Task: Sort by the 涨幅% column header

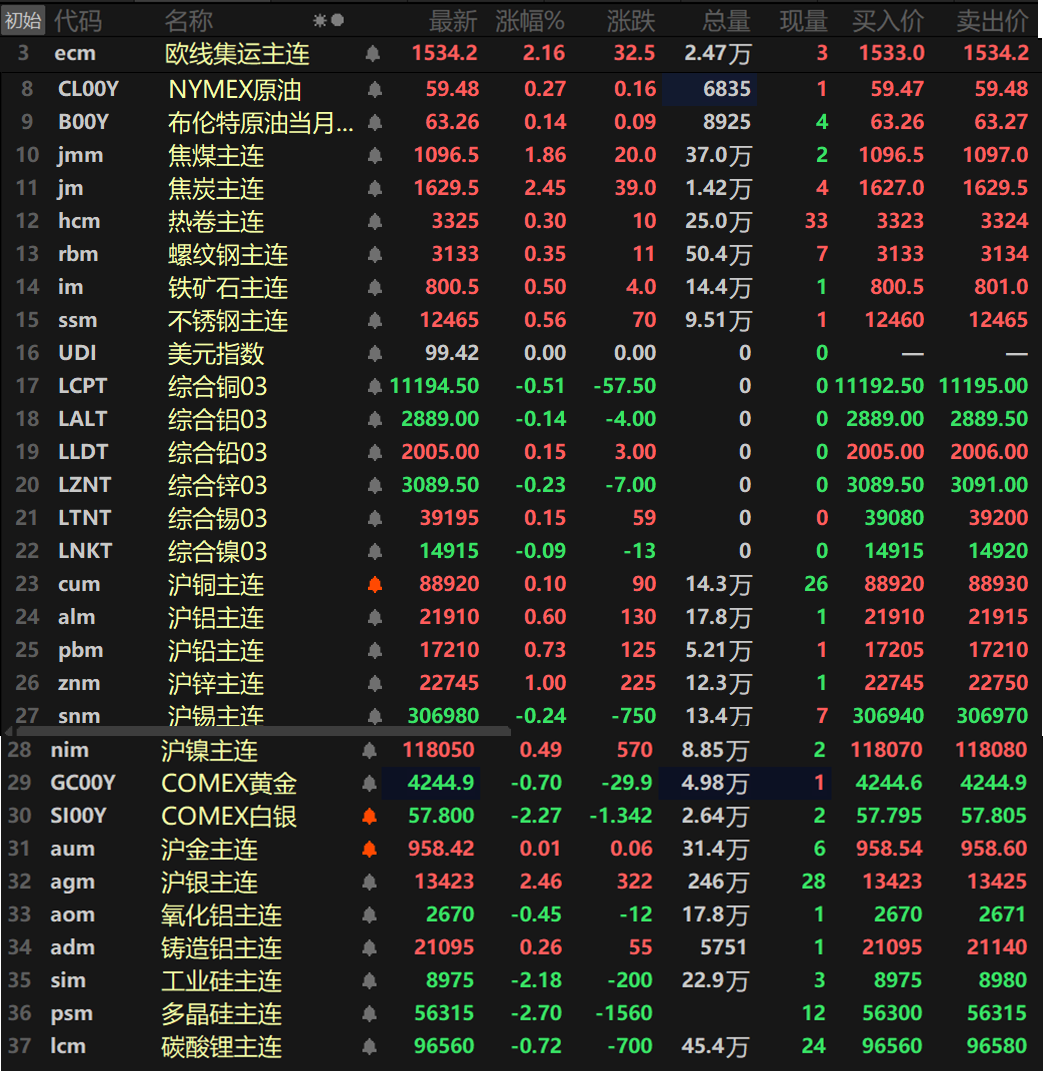Action: [530, 20]
